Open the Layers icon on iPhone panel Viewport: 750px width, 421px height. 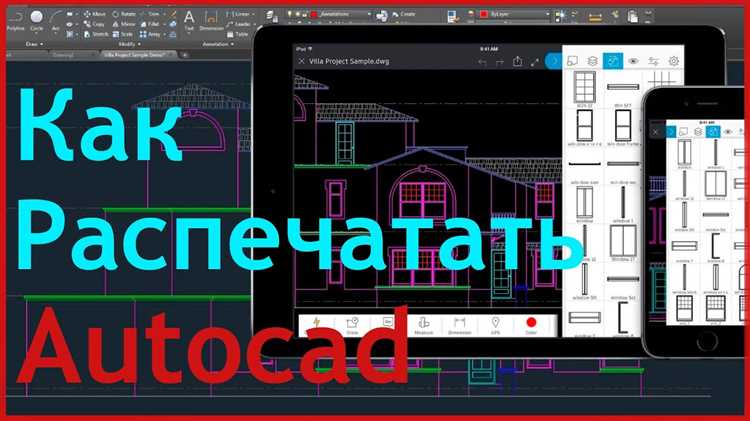tap(698, 132)
